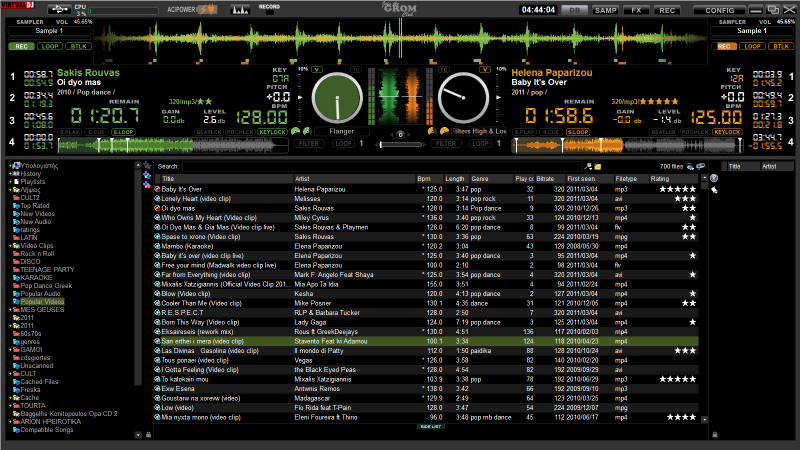Click the small icon below the globe icon
The image size is (800, 450).
(x=714, y=190)
